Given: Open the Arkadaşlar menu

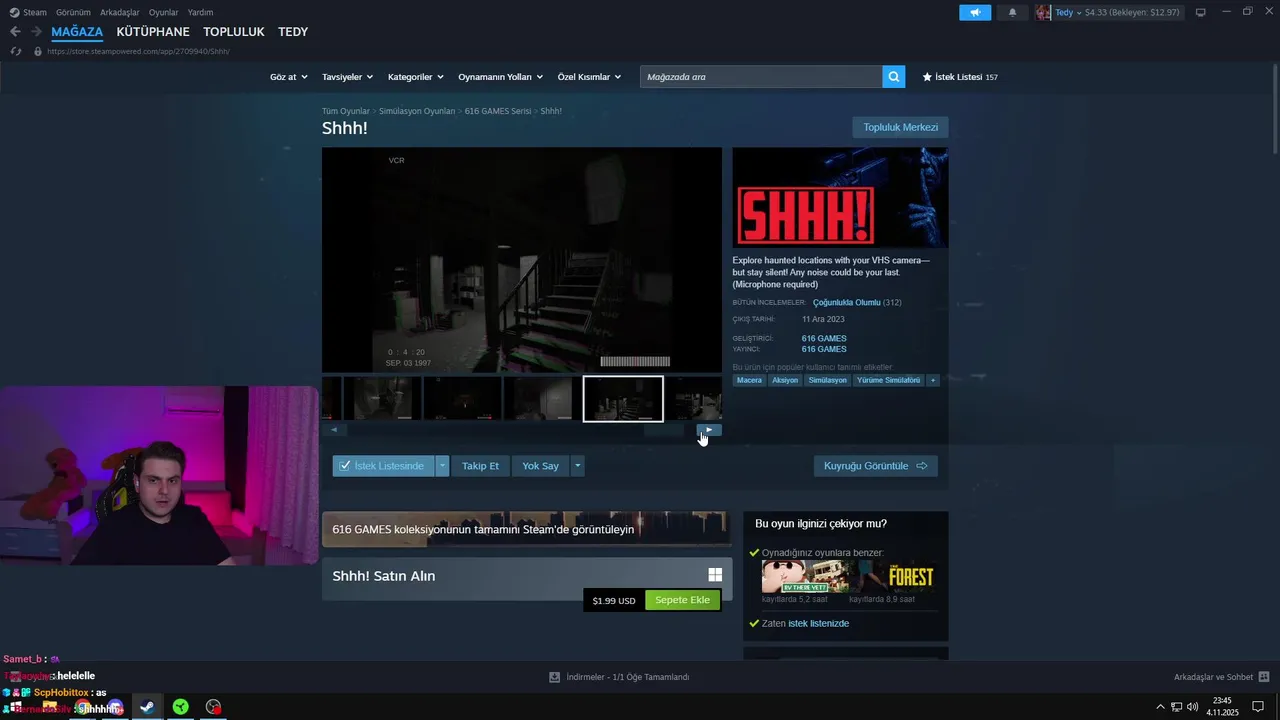Looking at the screenshot, I should pos(120,12).
